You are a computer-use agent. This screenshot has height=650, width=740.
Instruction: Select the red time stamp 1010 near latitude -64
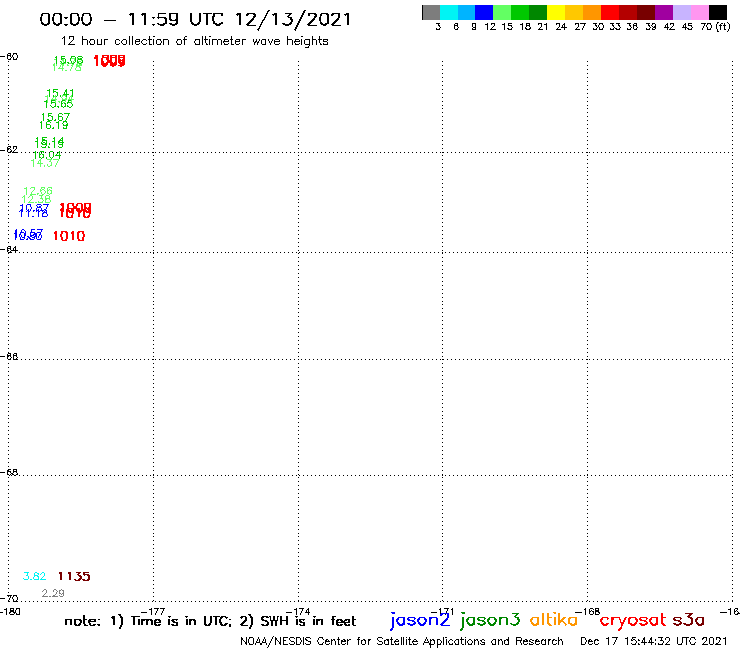[69, 236]
